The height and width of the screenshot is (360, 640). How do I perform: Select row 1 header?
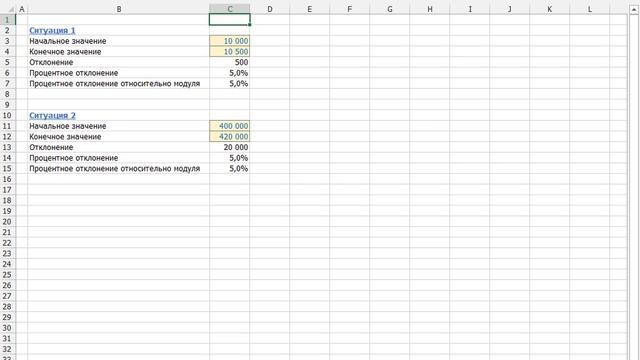pos(7,20)
